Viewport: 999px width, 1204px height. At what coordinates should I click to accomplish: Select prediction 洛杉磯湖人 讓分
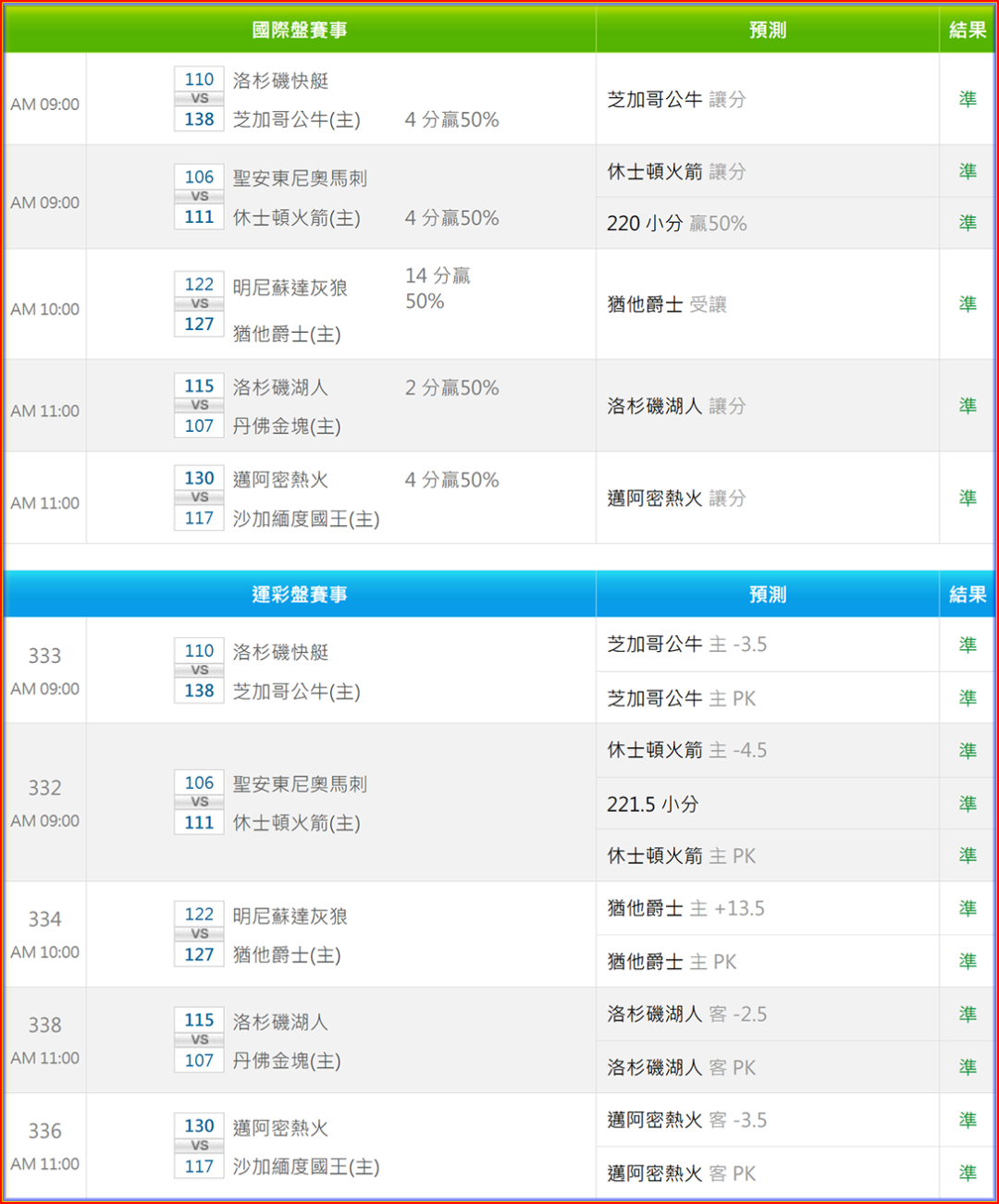point(676,406)
